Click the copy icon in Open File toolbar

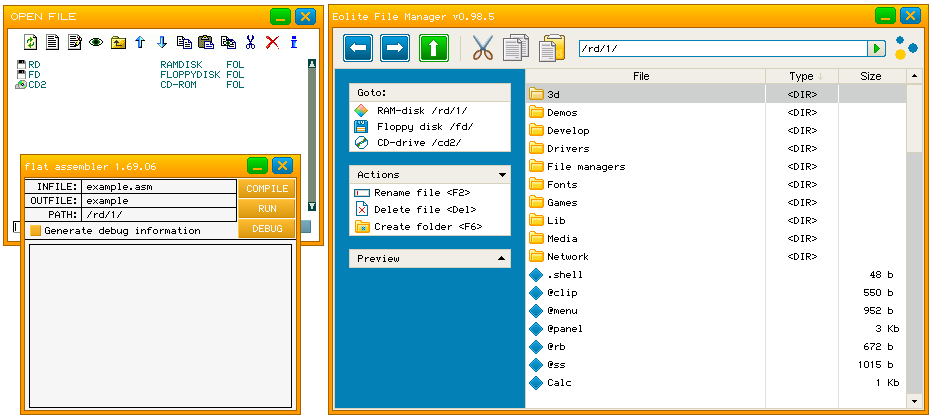pyautogui.click(x=184, y=42)
